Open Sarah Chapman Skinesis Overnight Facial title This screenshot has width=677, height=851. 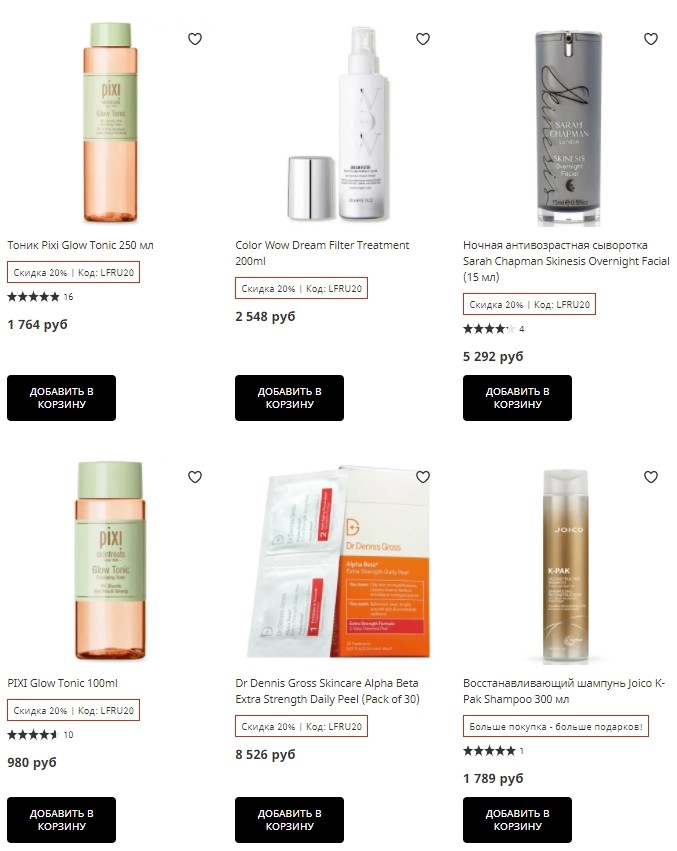[x=566, y=261]
